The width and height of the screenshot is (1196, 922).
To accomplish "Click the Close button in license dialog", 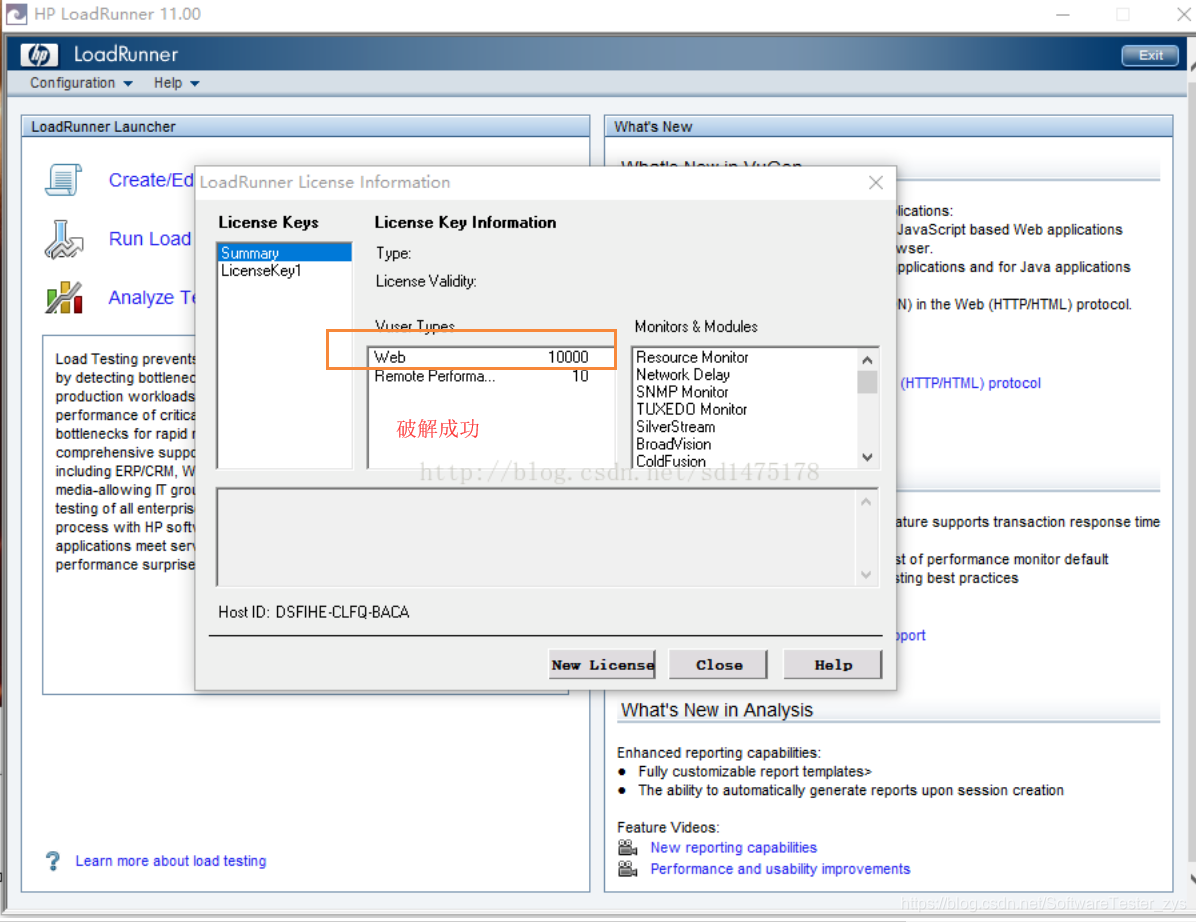I will point(719,664).
